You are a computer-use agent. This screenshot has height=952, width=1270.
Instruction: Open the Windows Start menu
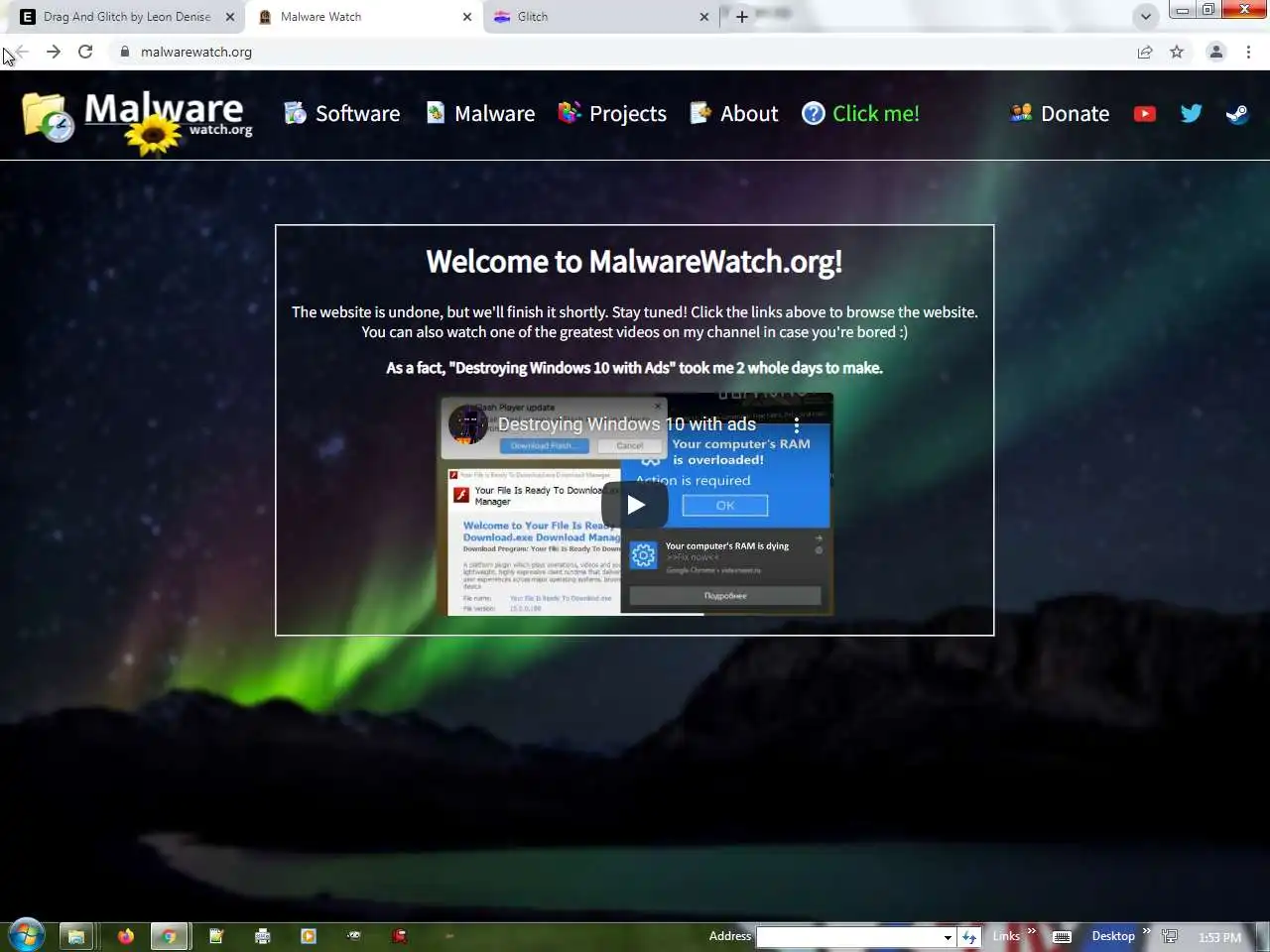26,935
